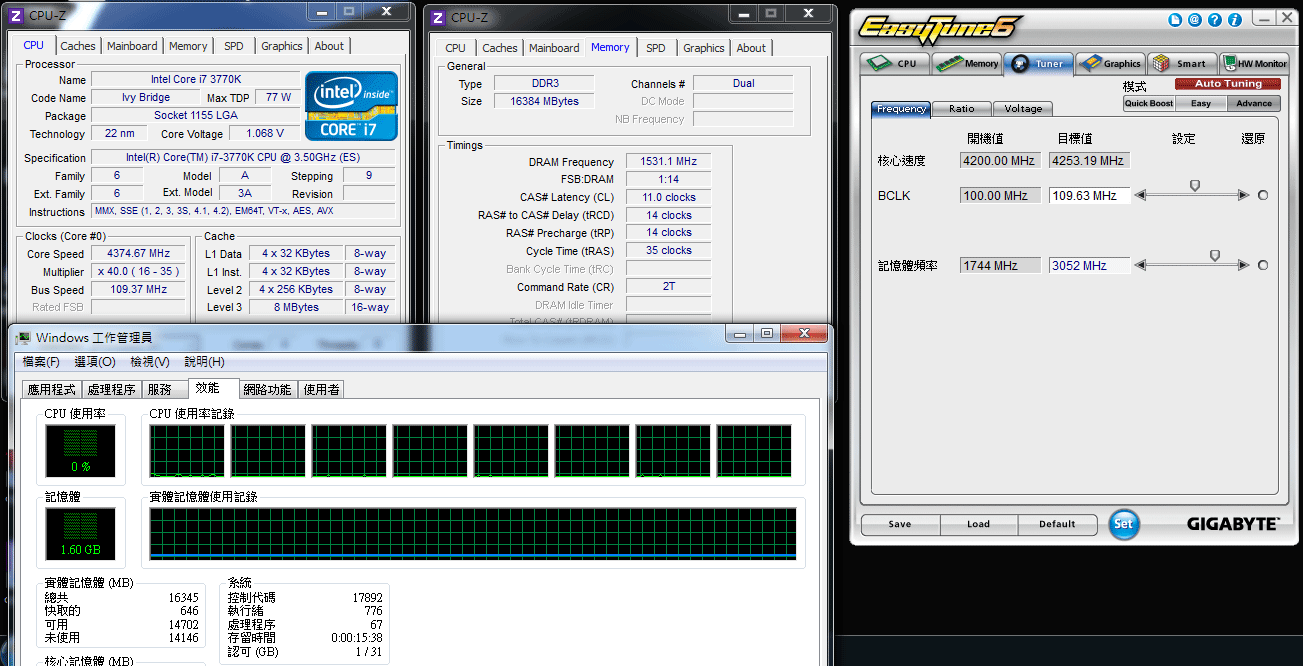
Task: Open the 檔案(F) menu in Task Manager
Action: [x=41, y=362]
